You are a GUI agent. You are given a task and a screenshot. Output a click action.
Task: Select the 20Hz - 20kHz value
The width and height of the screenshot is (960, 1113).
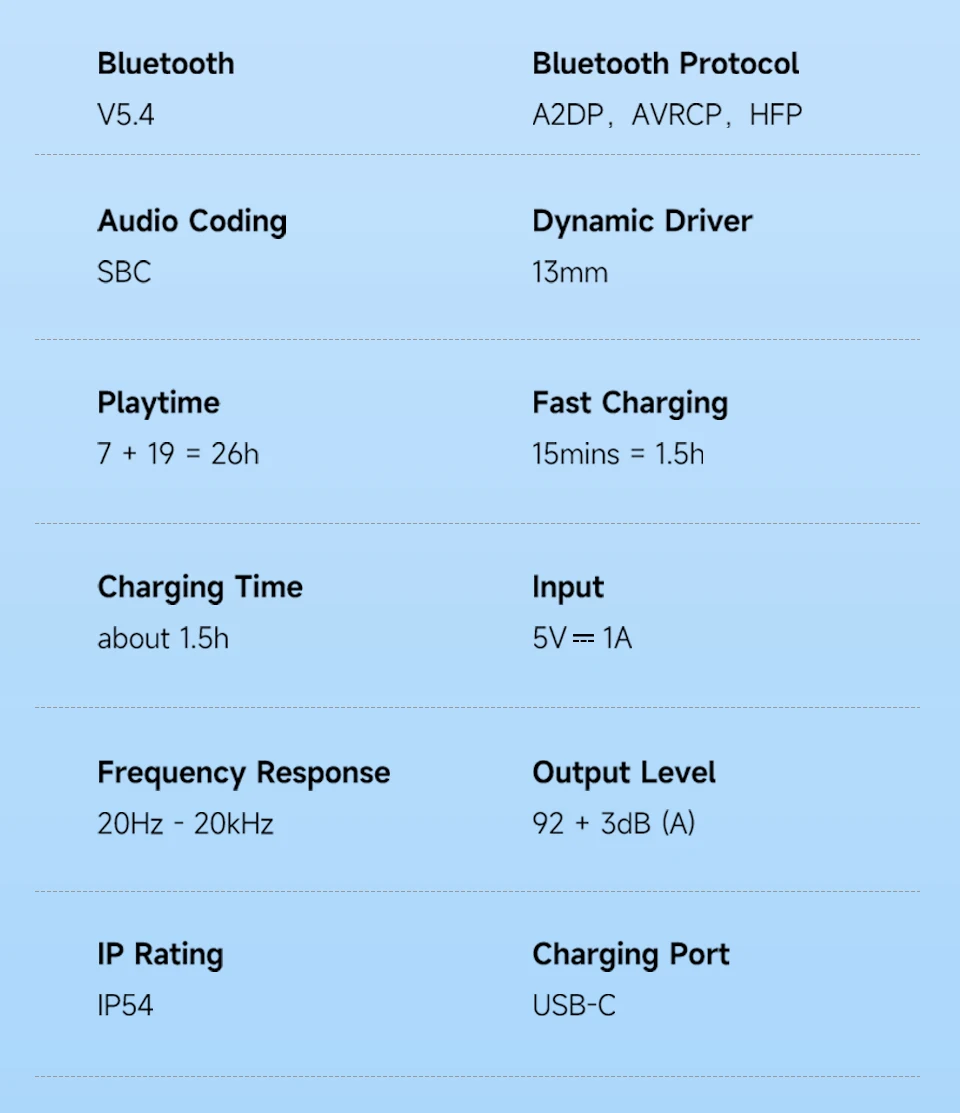pyautogui.click(x=185, y=824)
